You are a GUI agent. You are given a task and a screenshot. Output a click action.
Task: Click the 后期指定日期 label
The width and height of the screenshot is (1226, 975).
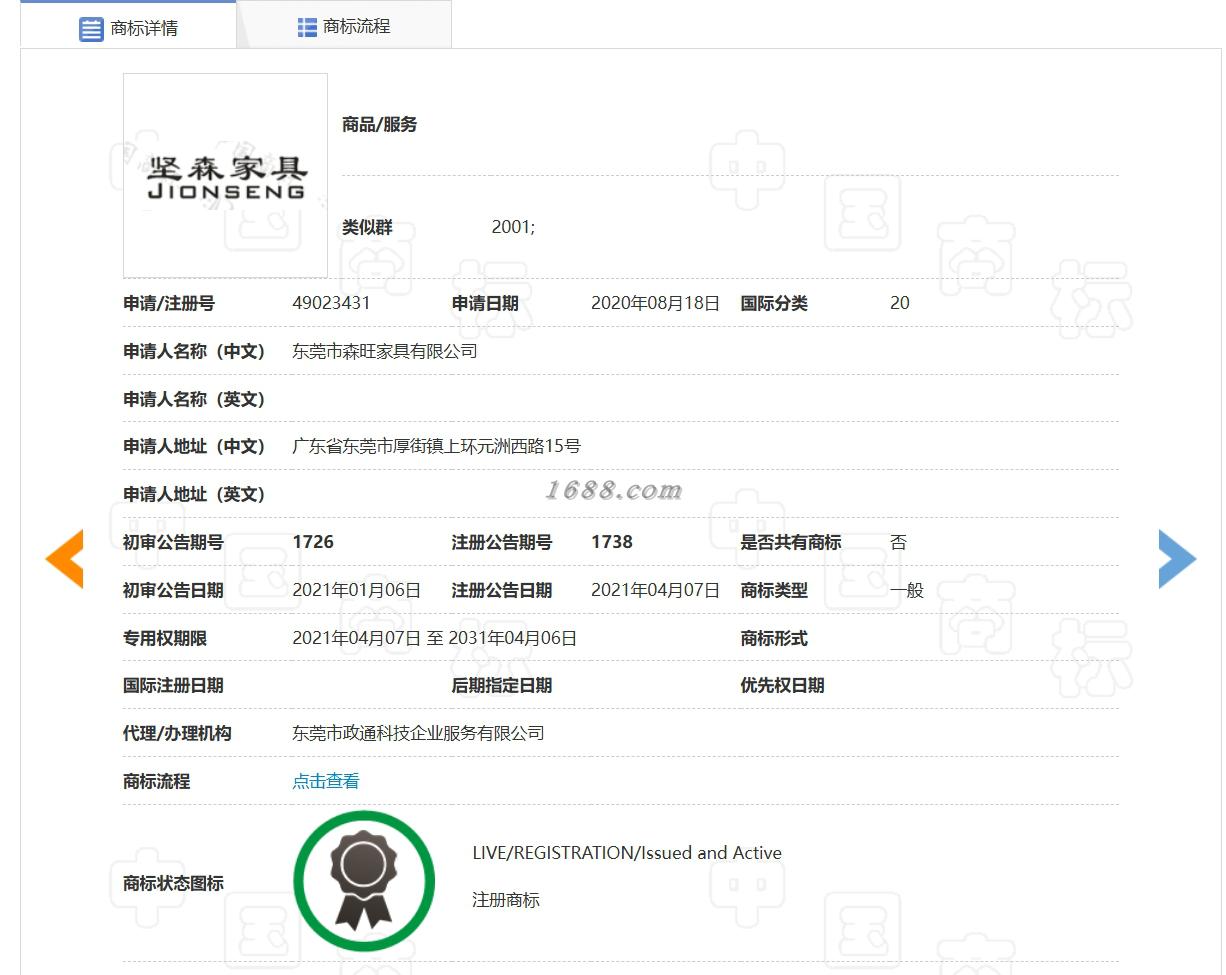coord(502,685)
